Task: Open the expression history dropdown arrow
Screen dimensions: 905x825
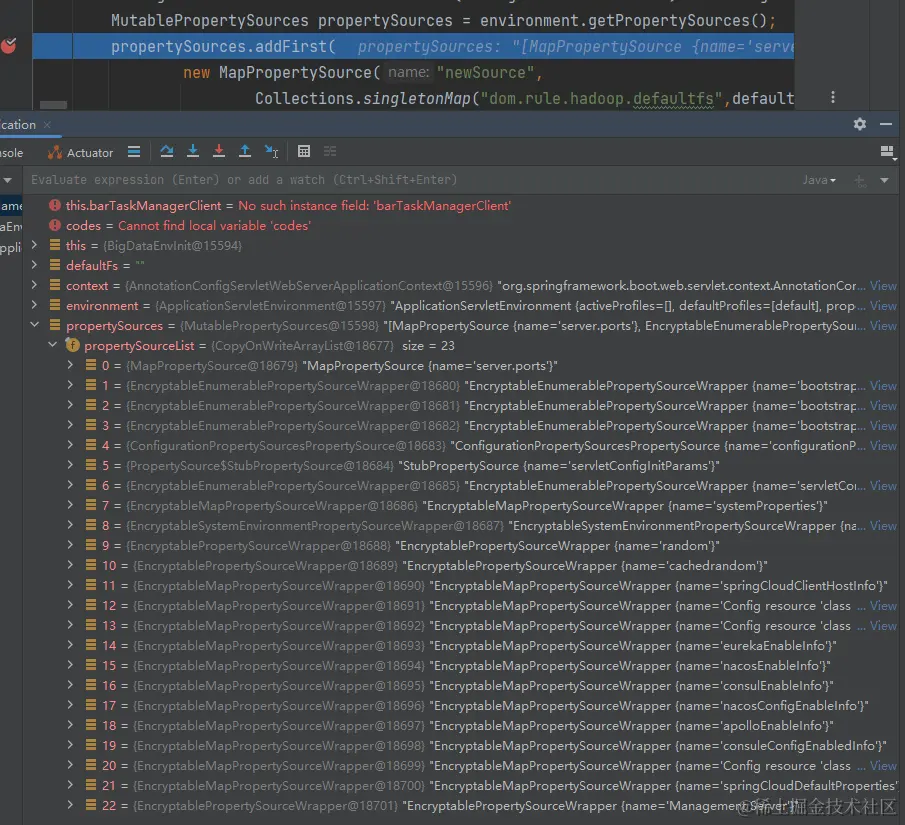Action: 884,180
